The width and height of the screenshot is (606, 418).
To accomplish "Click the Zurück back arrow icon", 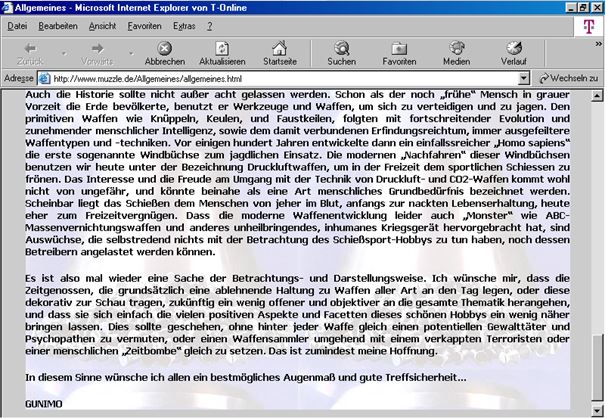I will pos(30,47).
